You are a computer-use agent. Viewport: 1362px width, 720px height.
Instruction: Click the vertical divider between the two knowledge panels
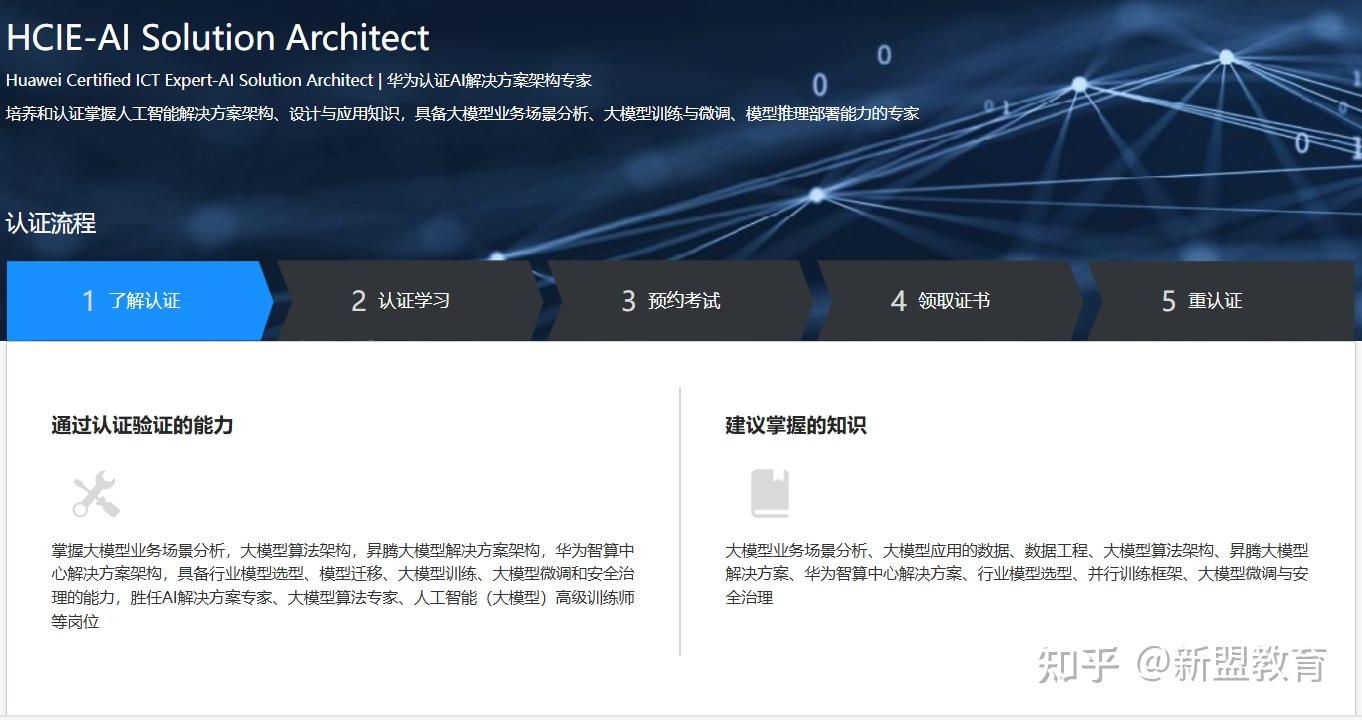tap(681, 520)
